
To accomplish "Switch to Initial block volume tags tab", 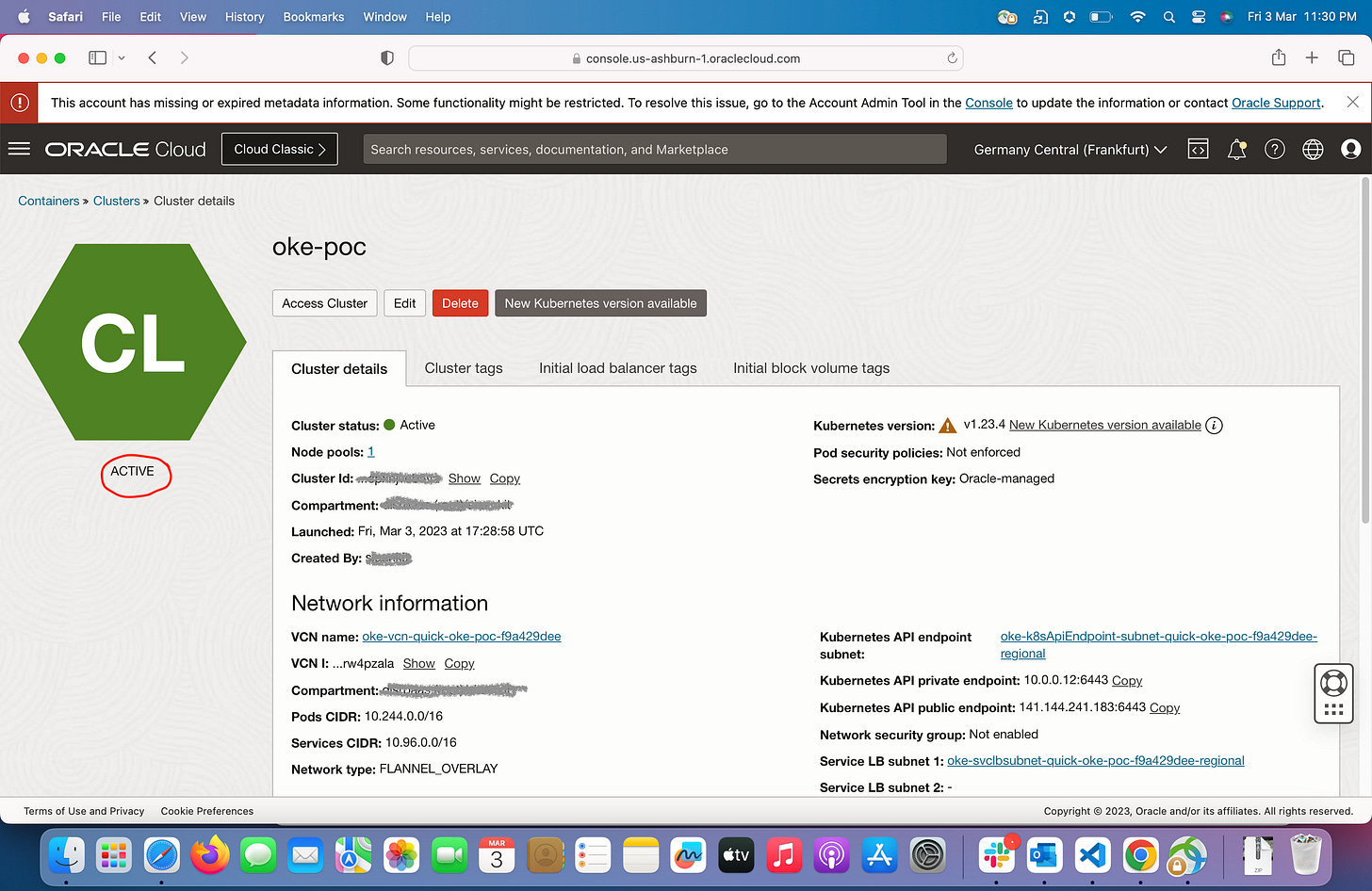I will point(811,368).
